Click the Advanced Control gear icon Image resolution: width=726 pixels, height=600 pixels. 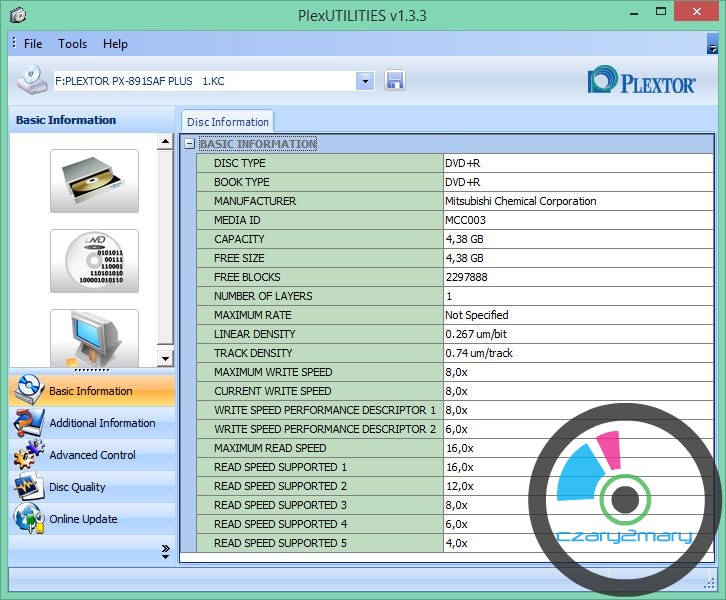(28, 455)
